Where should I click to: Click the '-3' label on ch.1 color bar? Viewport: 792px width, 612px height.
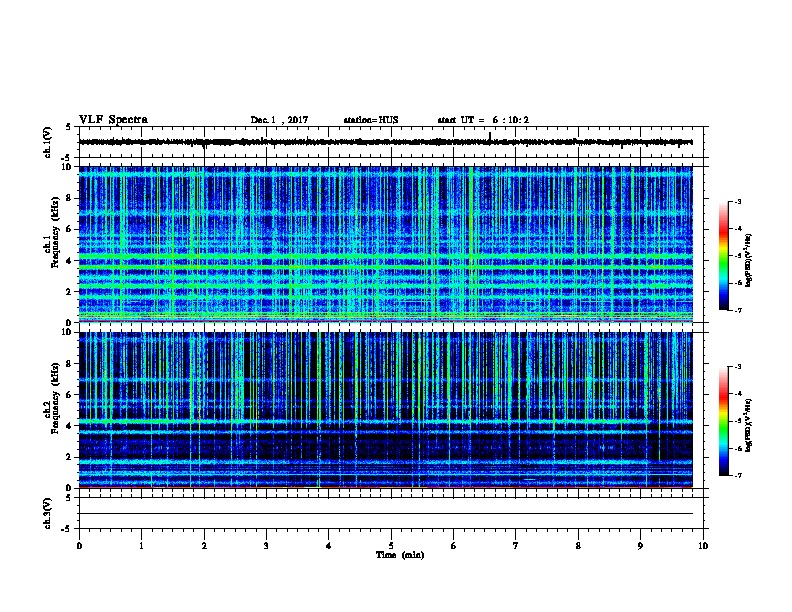737,201
